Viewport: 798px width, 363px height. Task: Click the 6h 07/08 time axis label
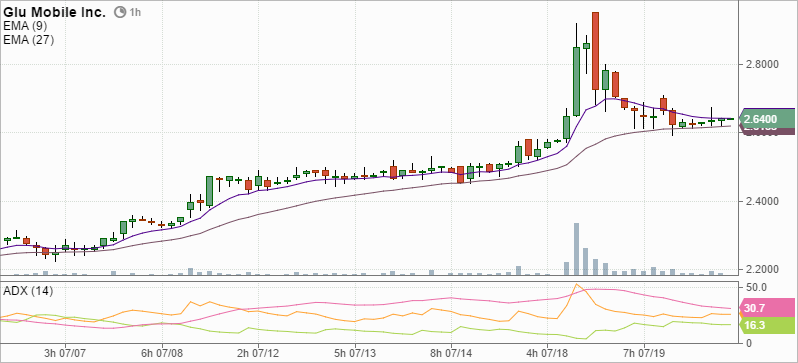coord(162,352)
